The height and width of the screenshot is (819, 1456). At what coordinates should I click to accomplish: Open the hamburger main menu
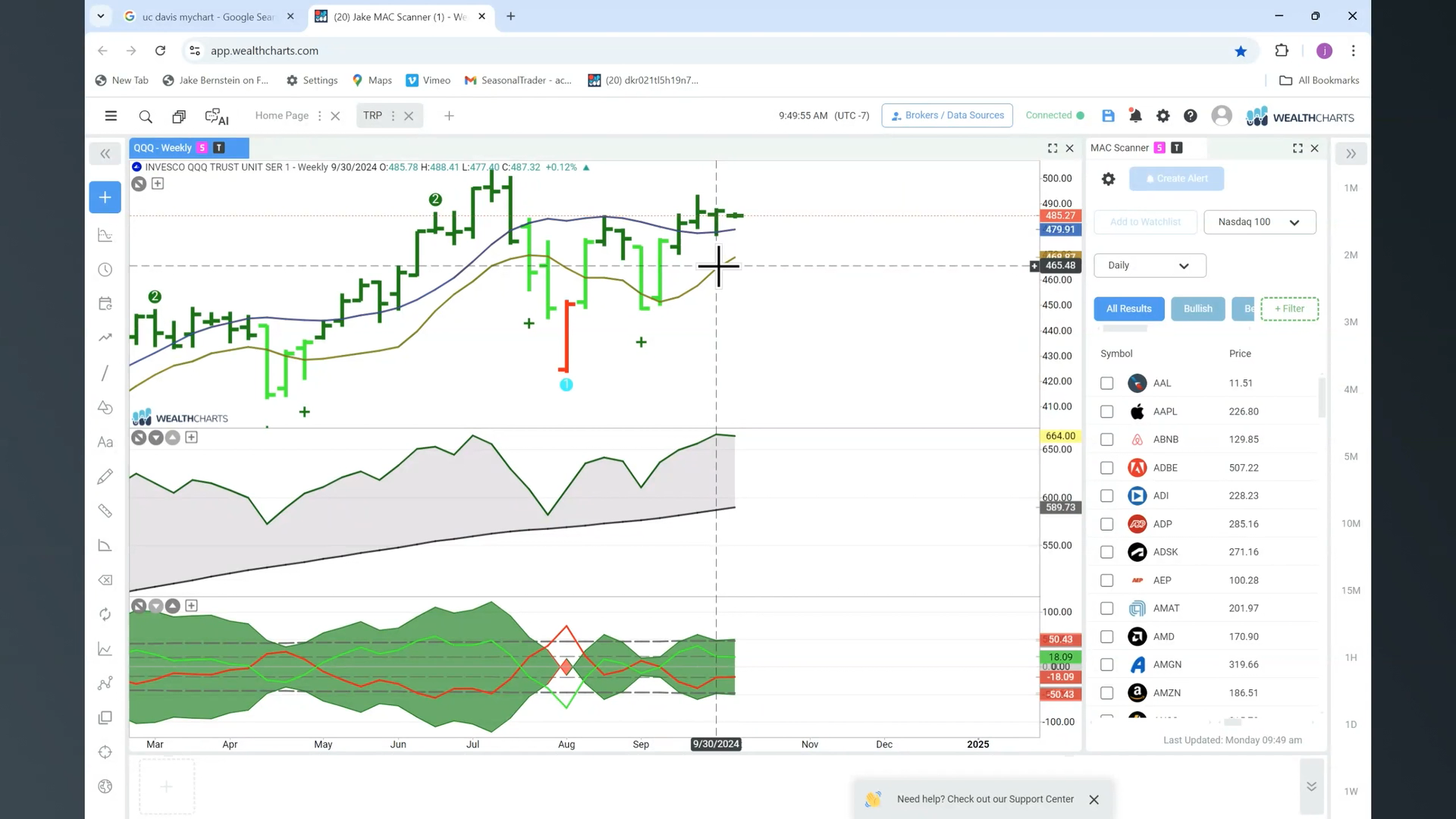(111, 116)
